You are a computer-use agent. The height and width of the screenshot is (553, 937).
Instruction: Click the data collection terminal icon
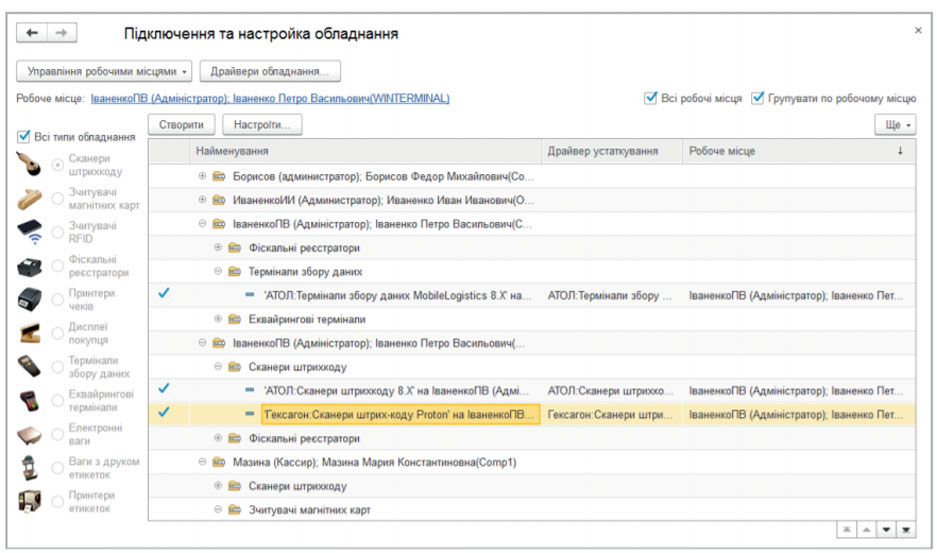coord(29,366)
